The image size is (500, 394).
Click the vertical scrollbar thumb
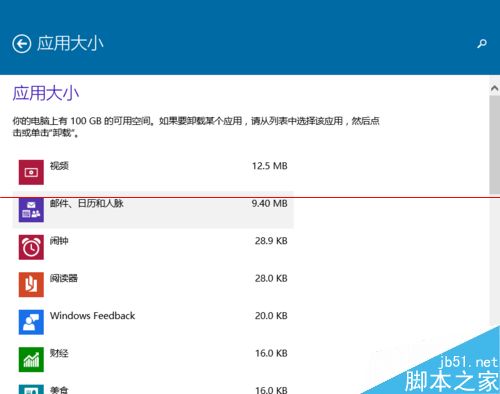pos(495,145)
